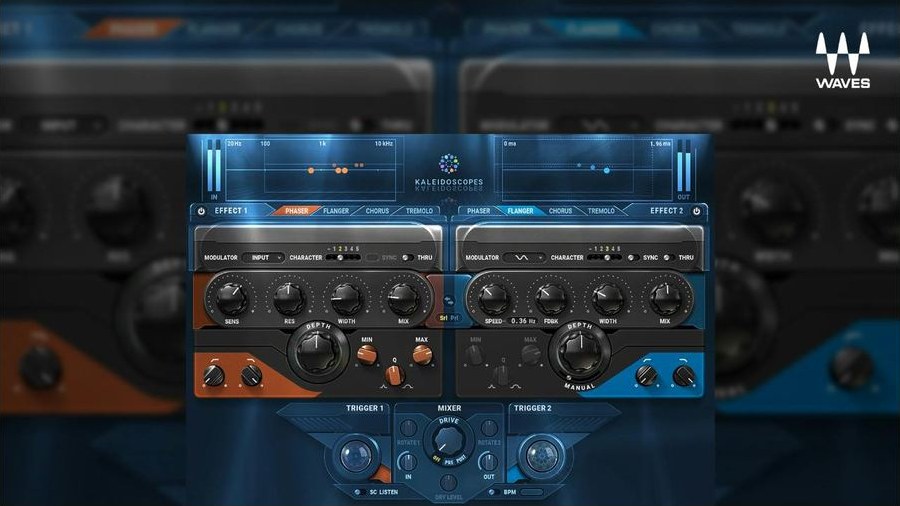Click the Mixer IN knob
This screenshot has width=900, height=506.
point(408,462)
